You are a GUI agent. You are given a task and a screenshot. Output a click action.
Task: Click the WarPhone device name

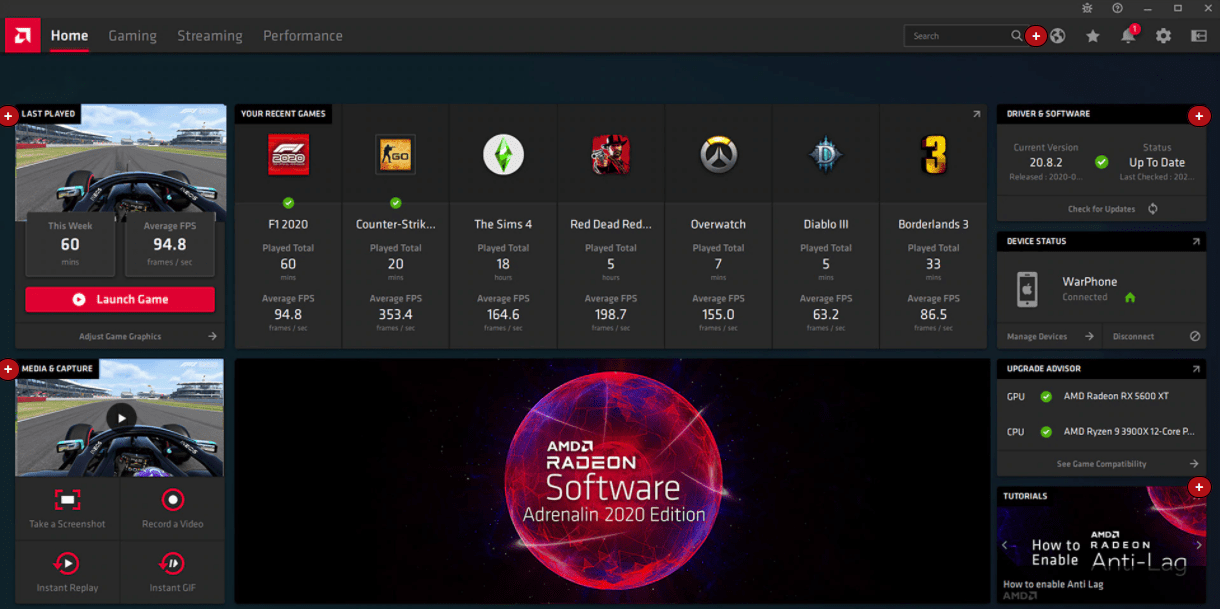point(1090,282)
